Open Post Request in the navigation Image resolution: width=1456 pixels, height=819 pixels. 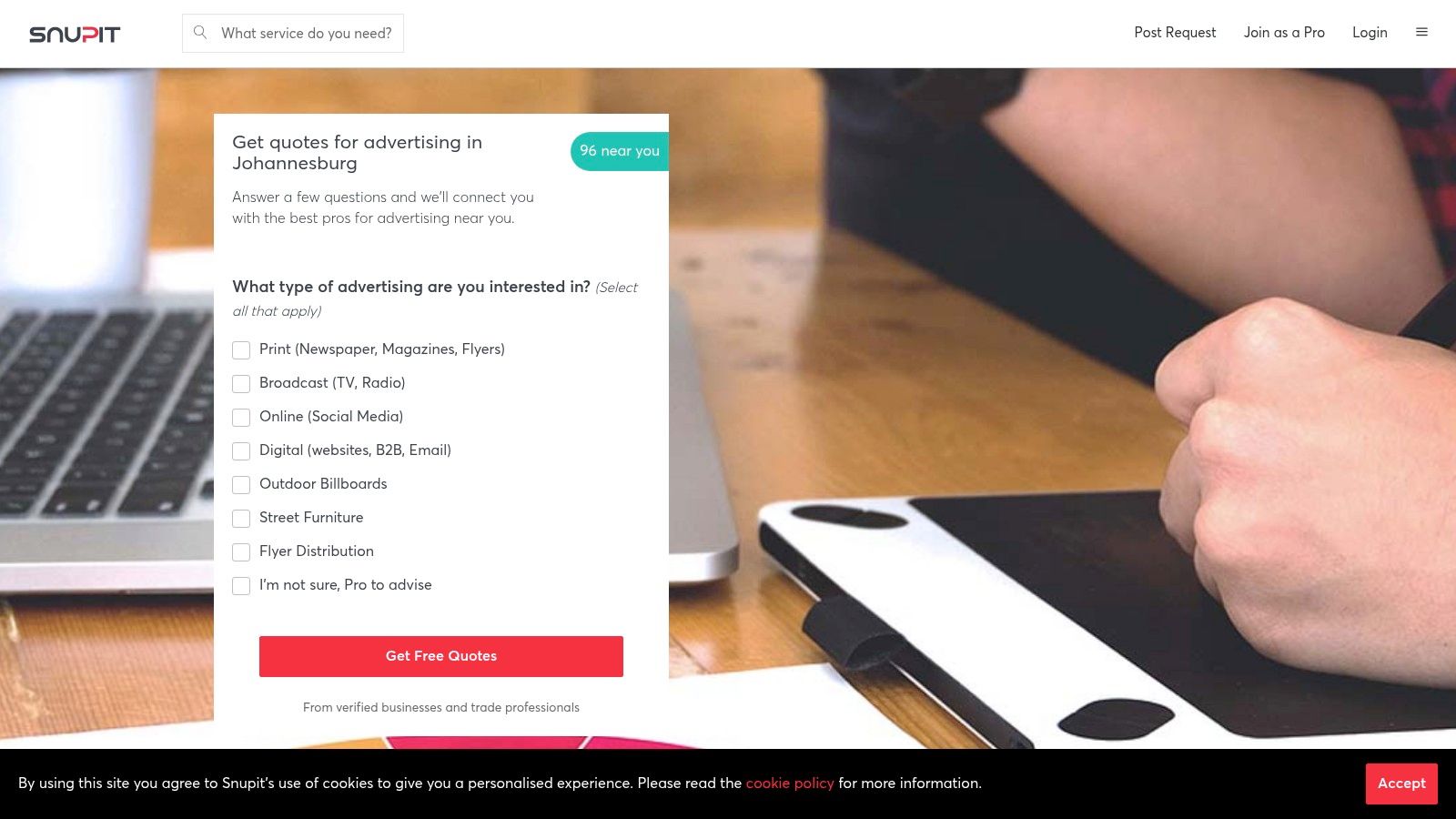pyautogui.click(x=1175, y=32)
